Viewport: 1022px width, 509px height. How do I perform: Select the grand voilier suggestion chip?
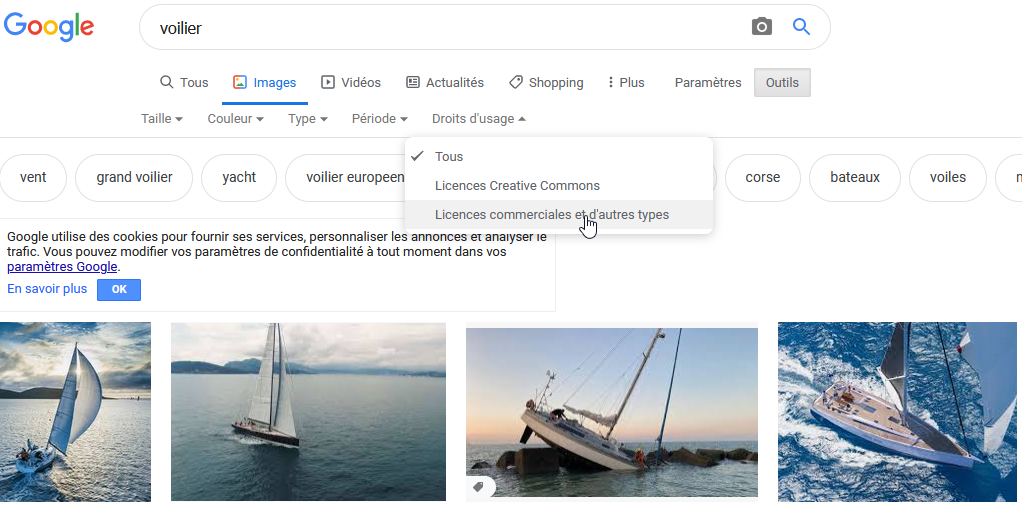(134, 178)
